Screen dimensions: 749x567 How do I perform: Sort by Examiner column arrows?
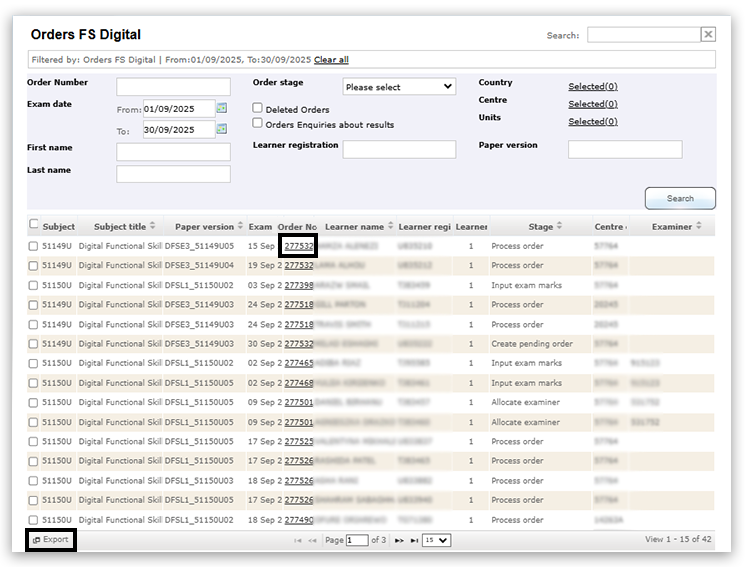[x=699, y=227]
